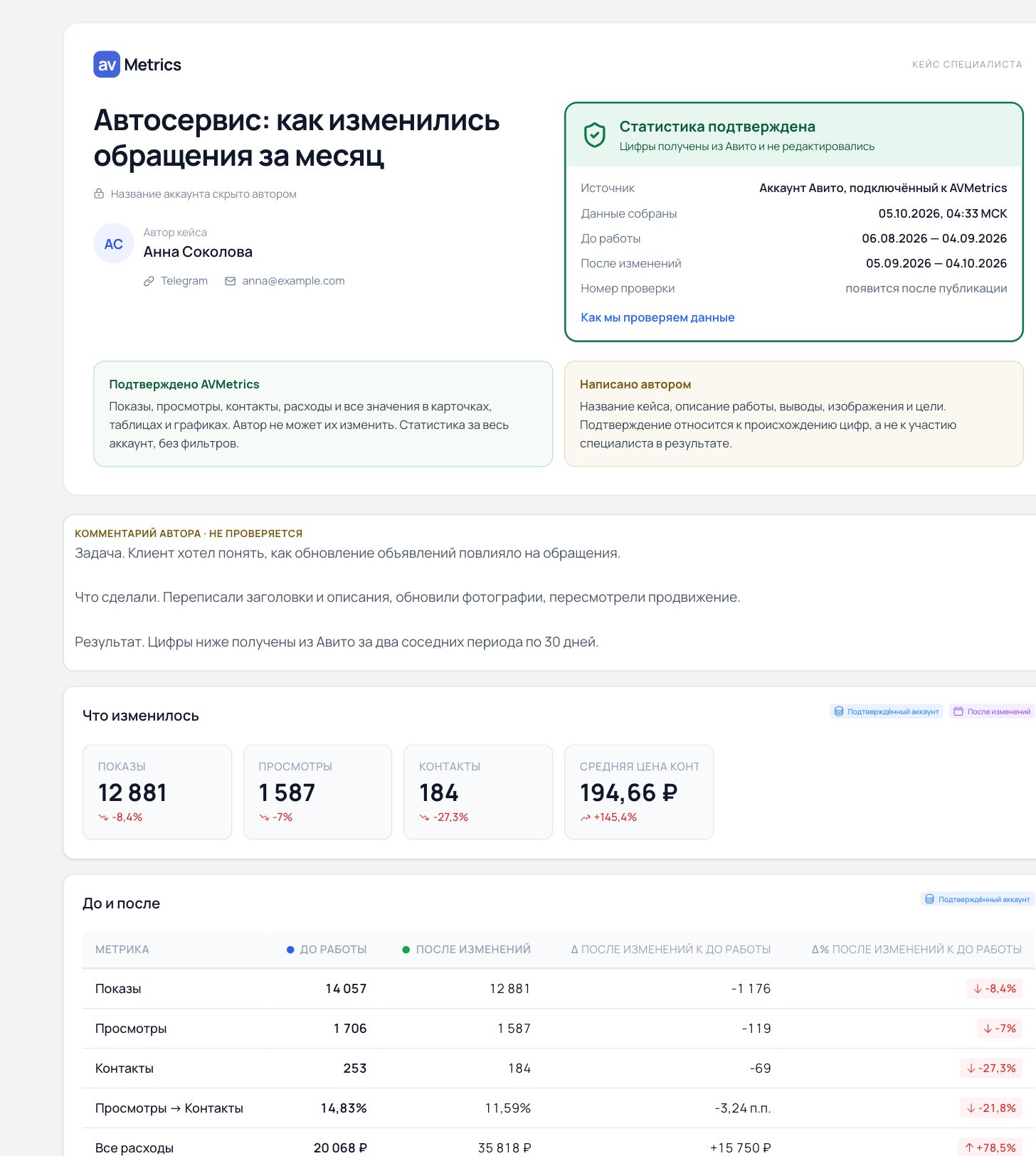
Task: Click the av Metrics logo icon
Action: (107, 65)
